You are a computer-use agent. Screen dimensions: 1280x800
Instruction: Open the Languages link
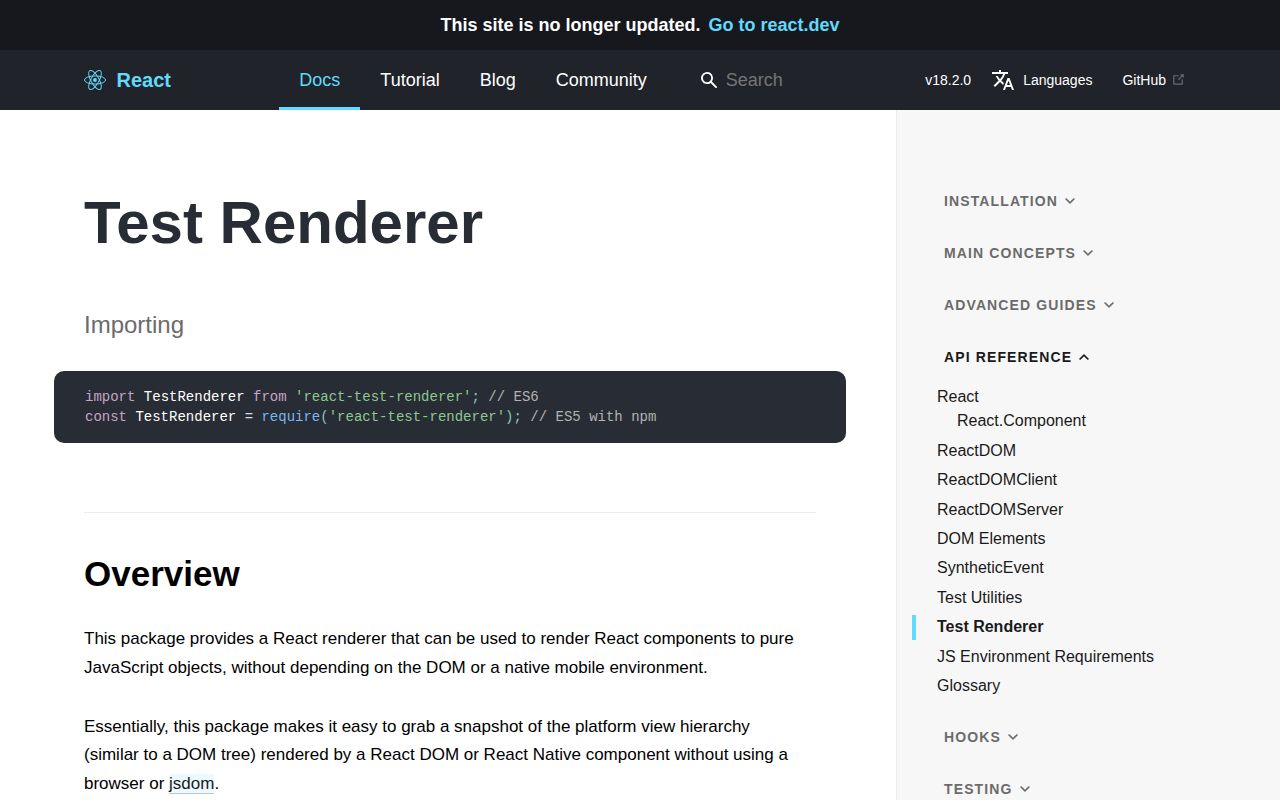[x=1042, y=80]
